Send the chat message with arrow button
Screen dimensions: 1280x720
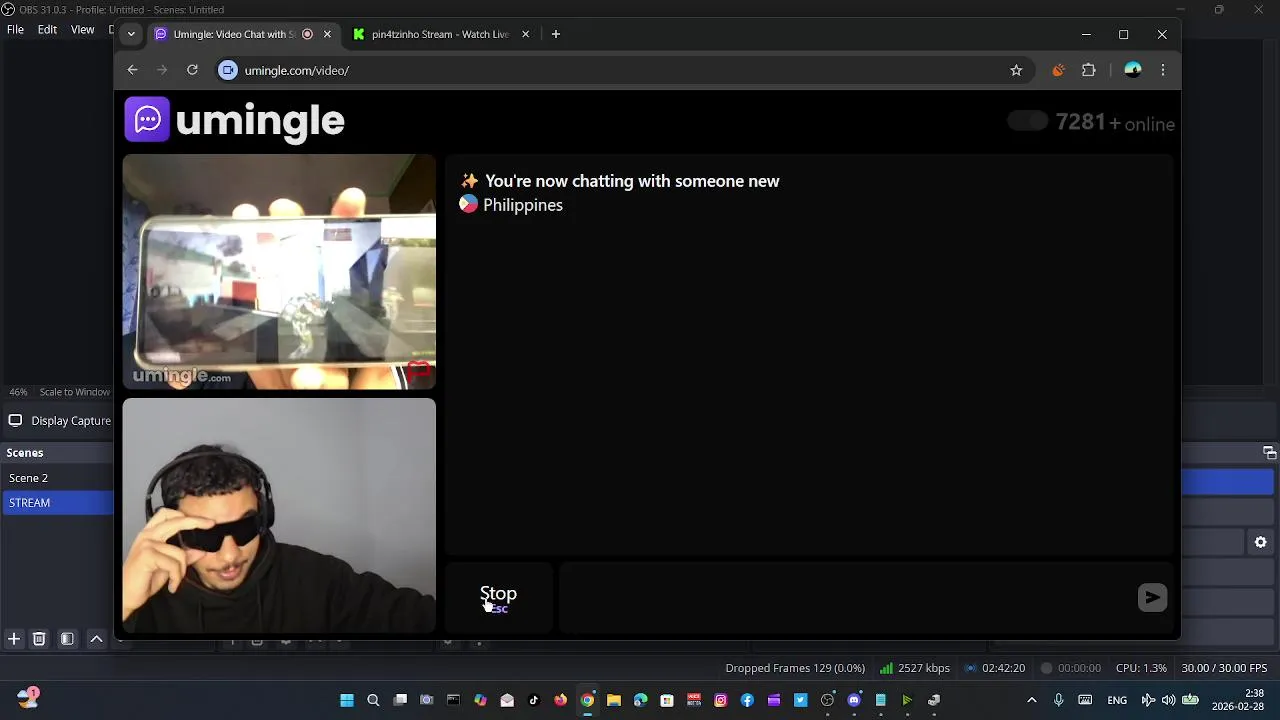1152,597
